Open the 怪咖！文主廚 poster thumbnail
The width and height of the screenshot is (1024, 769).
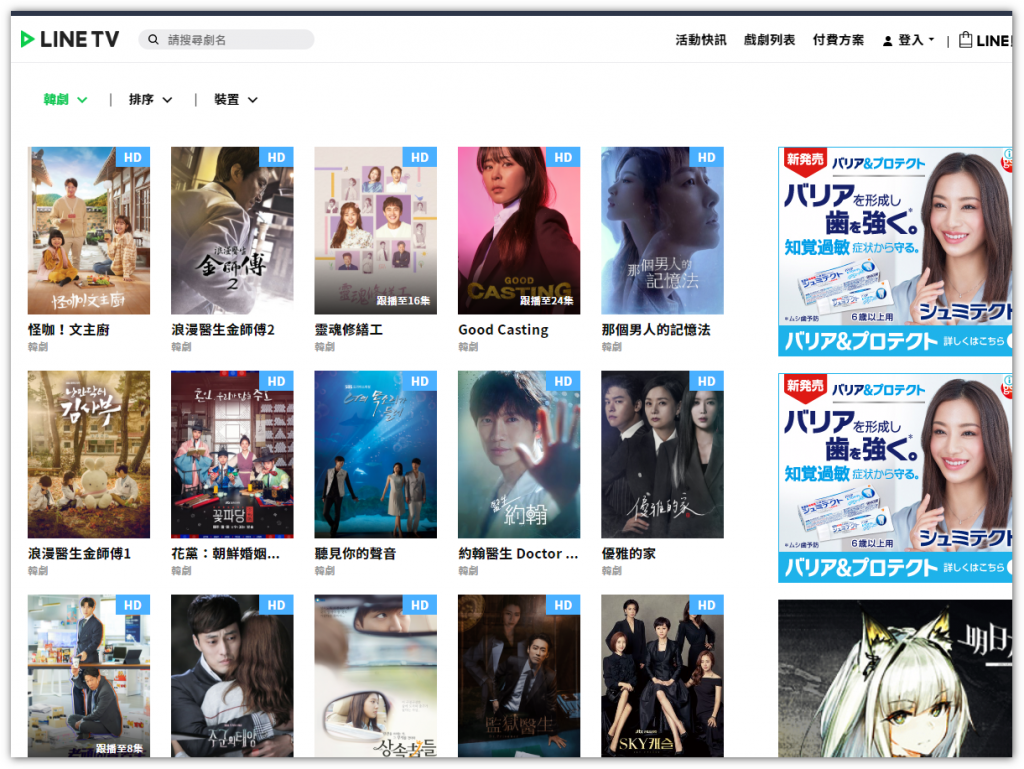click(89, 230)
